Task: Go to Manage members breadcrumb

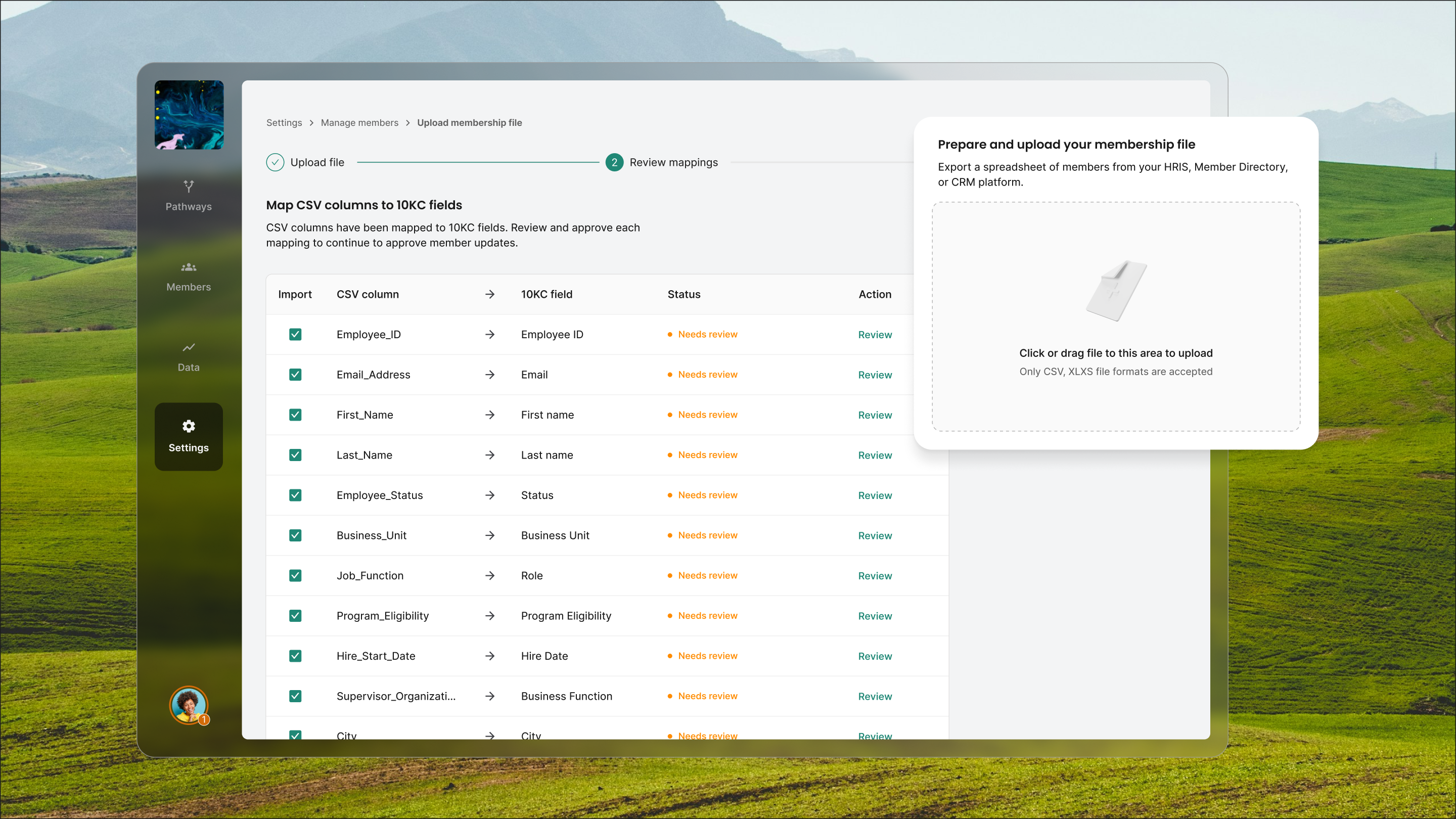Action: (x=359, y=123)
